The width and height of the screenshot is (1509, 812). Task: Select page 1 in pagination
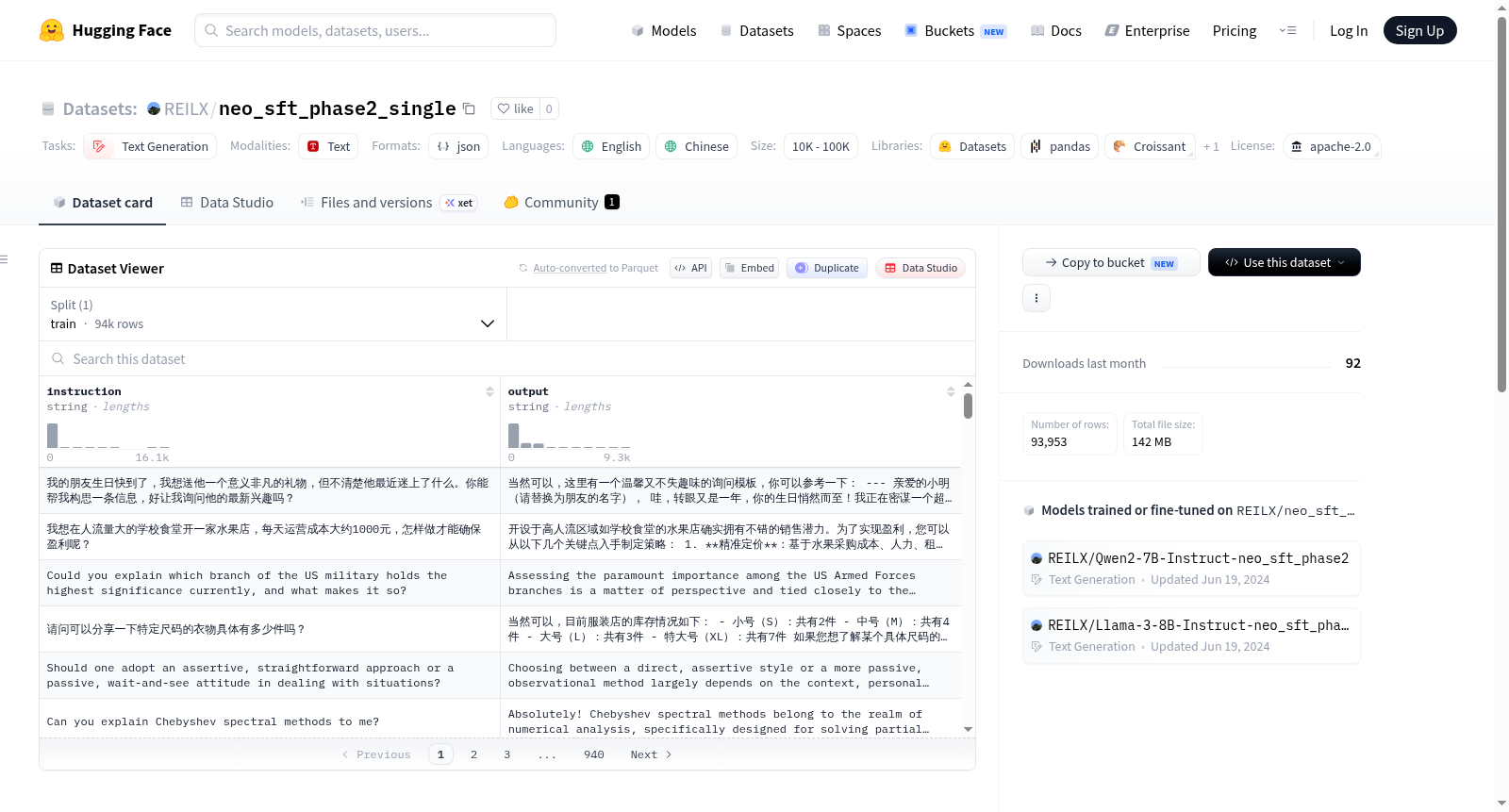[440, 754]
